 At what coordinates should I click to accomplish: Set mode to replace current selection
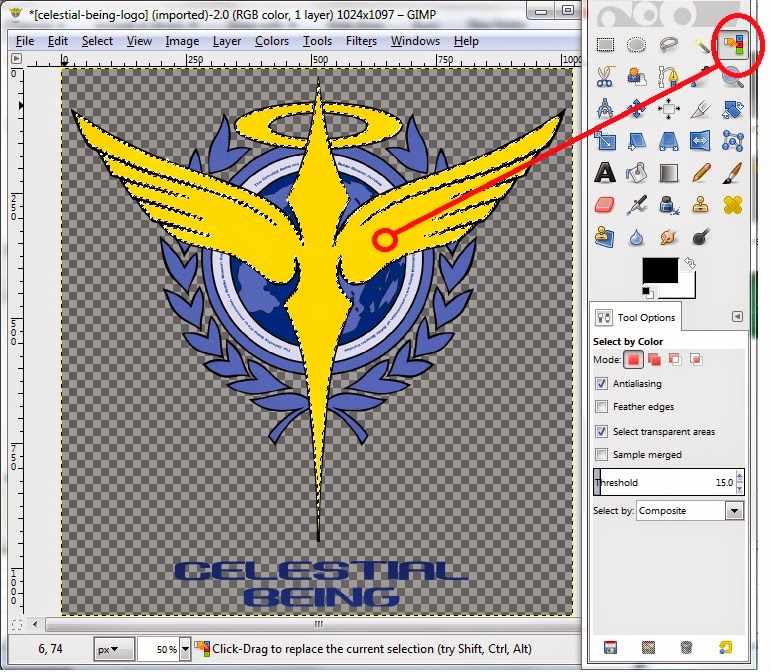633,360
